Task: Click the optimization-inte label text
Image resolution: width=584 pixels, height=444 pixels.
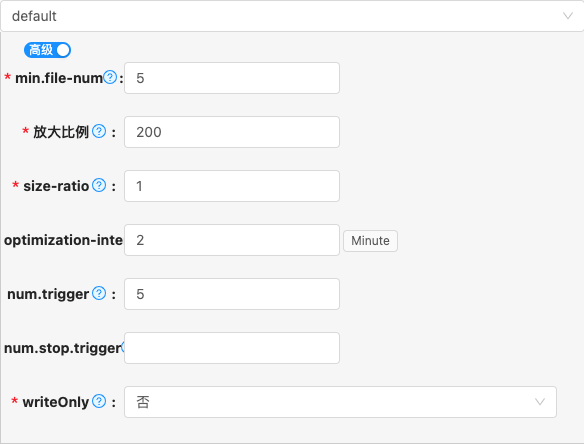Action: pos(63,240)
